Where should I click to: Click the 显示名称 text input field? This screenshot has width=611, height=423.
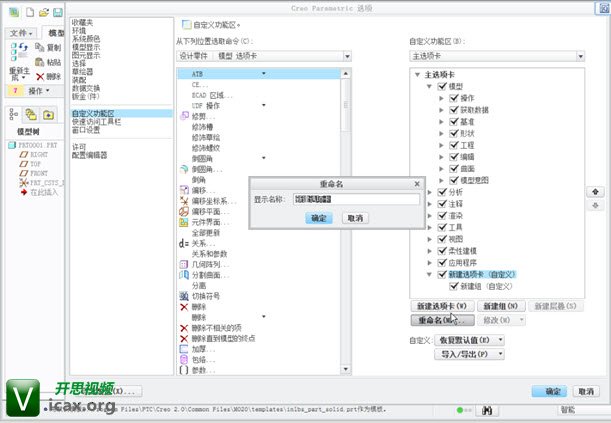(356, 199)
